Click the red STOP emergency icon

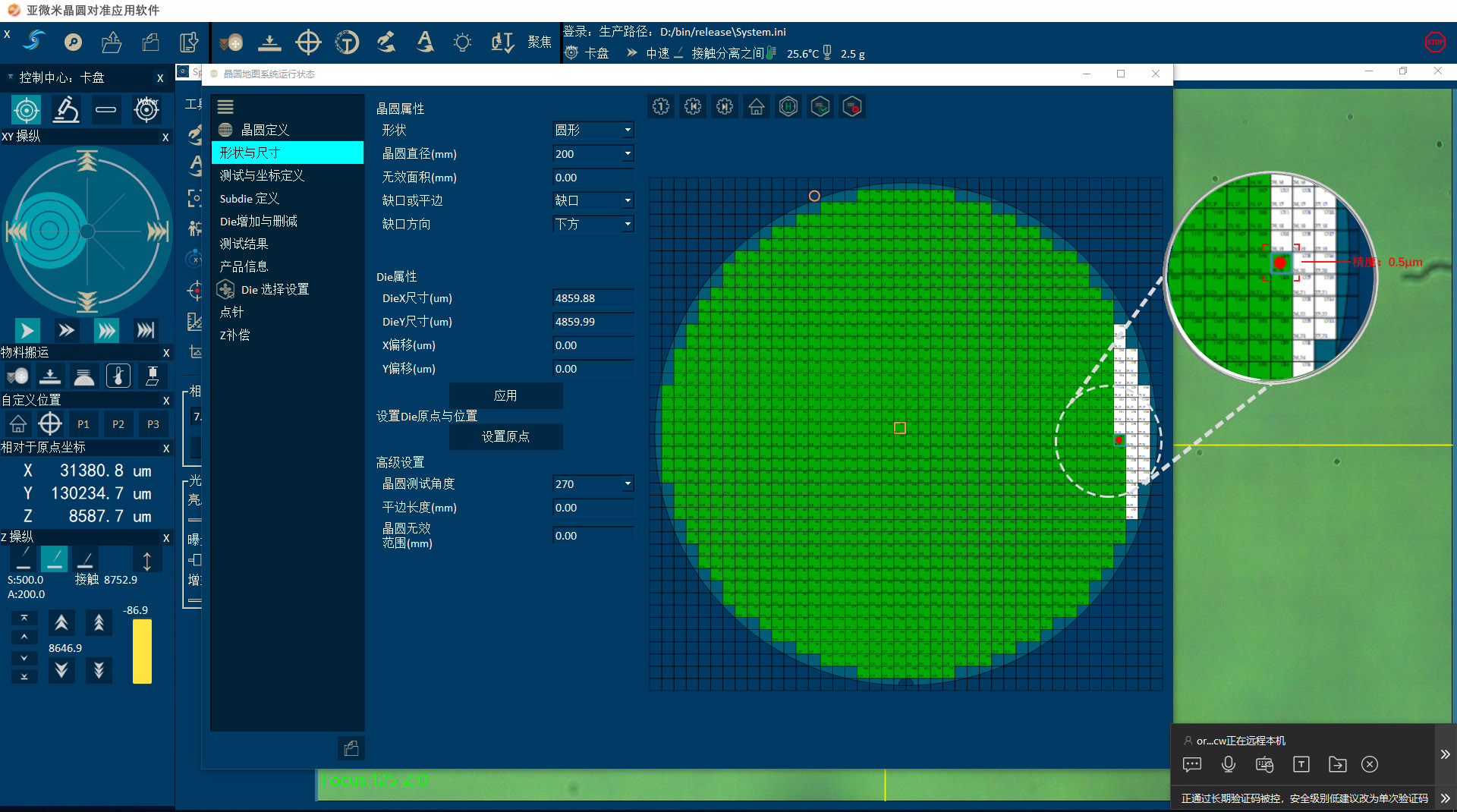(x=1434, y=42)
